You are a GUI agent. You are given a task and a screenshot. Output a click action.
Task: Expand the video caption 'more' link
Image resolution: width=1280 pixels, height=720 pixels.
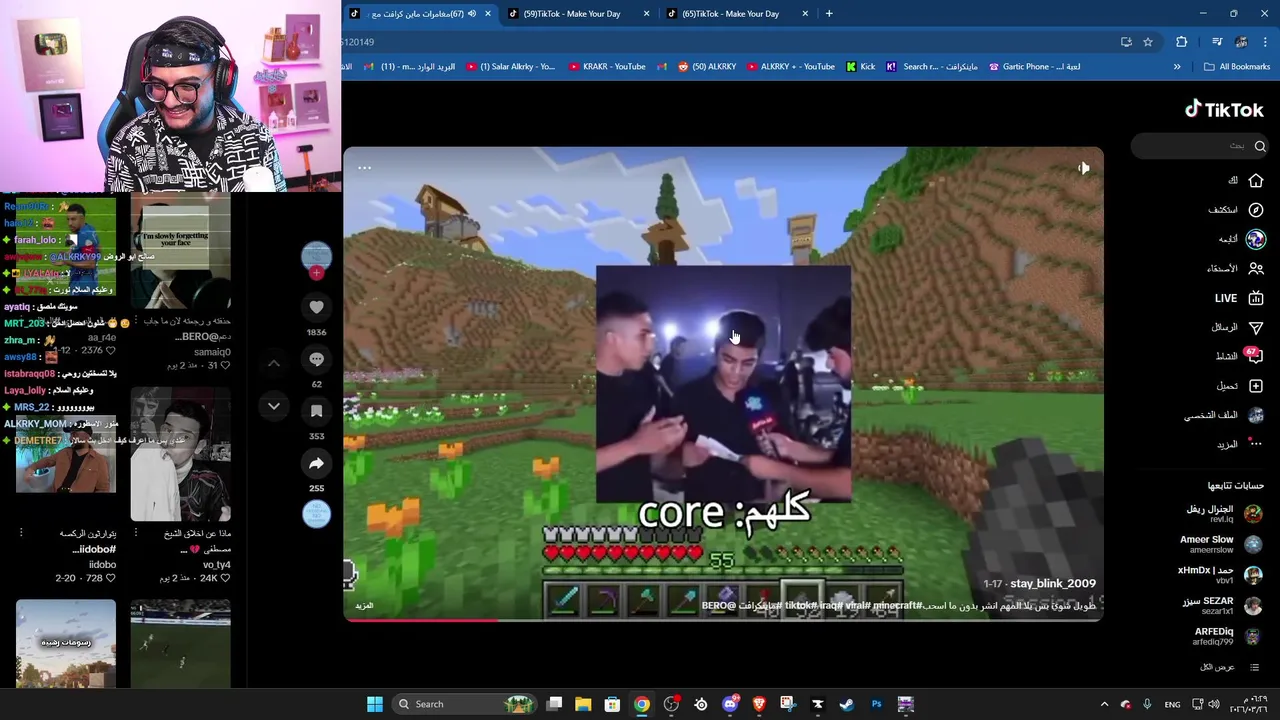(364, 606)
